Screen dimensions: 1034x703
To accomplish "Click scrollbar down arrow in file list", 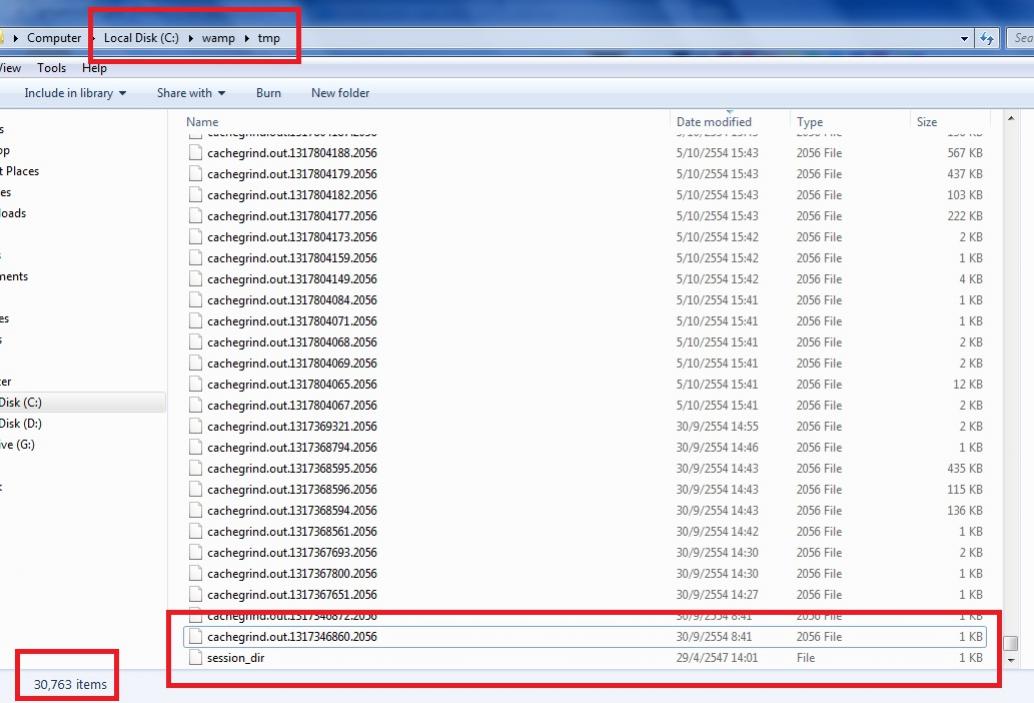I will tap(1011, 659).
